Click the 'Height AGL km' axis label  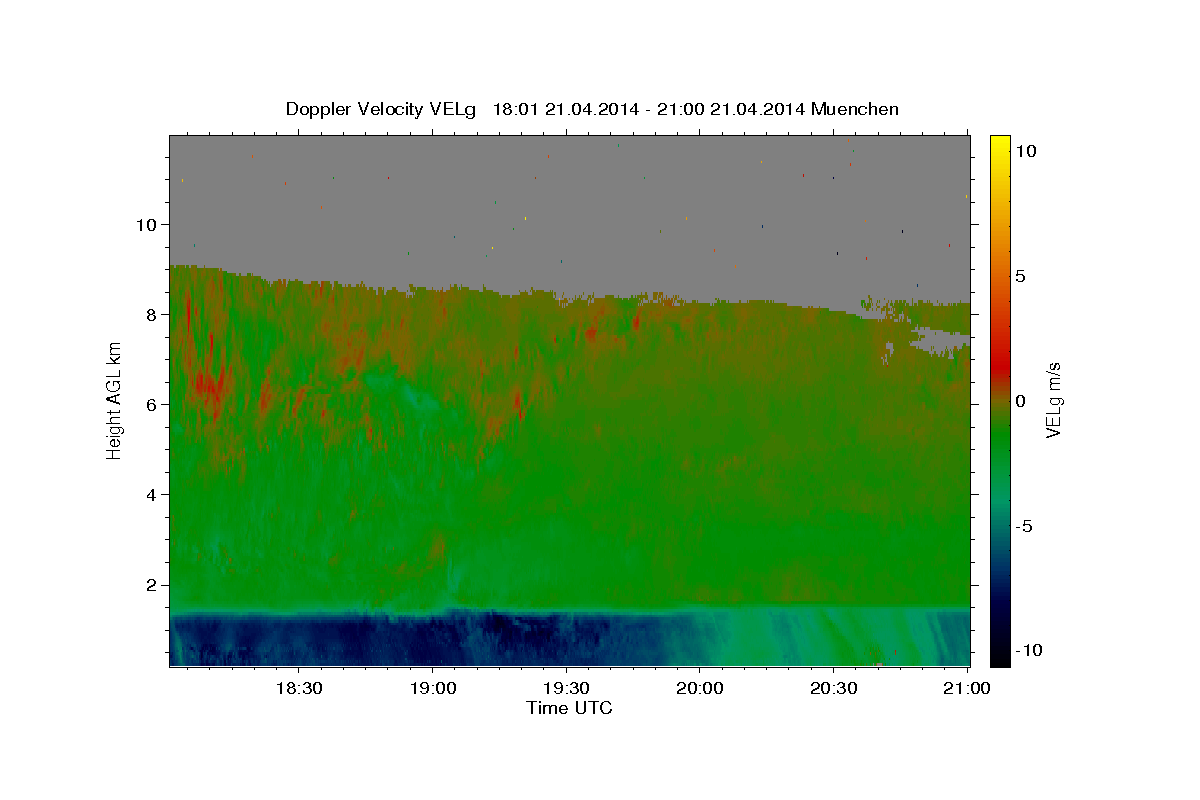(115, 400)
